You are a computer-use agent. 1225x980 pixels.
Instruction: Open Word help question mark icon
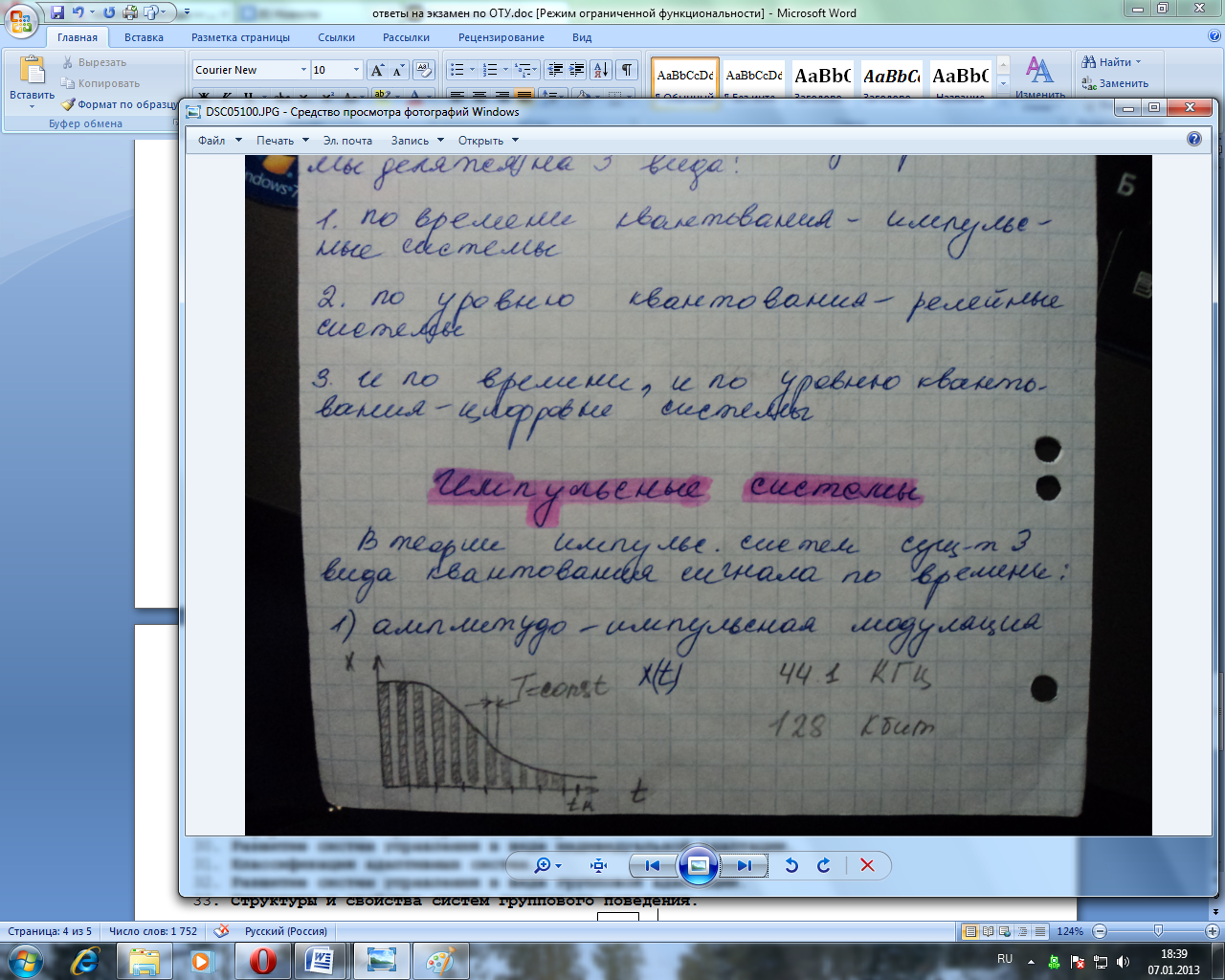click(x=1214, y=36)
